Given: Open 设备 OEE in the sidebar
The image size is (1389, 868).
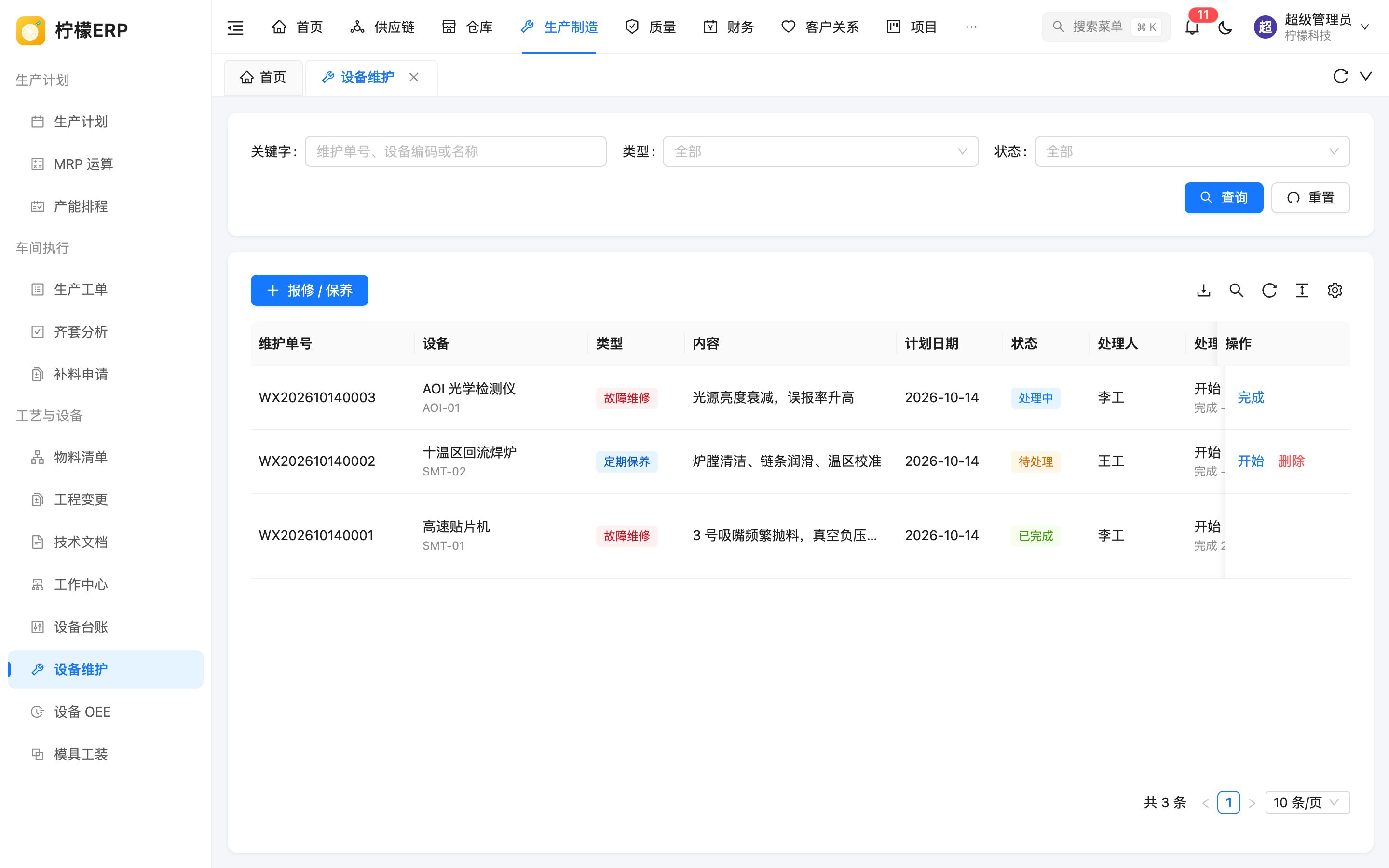Looking at the screenshot, I should [106, 712].
